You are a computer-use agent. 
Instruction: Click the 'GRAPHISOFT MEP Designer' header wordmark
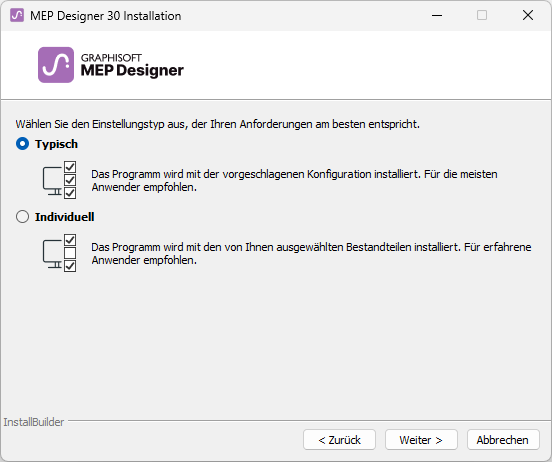(x=132, y=65)
